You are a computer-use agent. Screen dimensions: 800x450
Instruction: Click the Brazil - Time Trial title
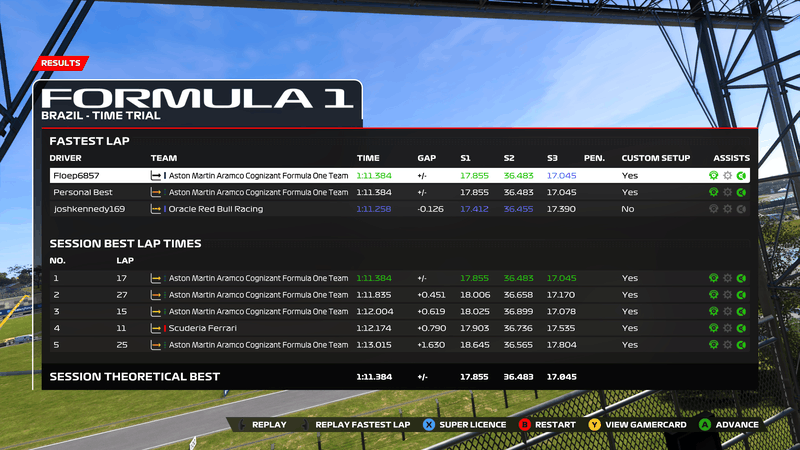click(101, 116)
